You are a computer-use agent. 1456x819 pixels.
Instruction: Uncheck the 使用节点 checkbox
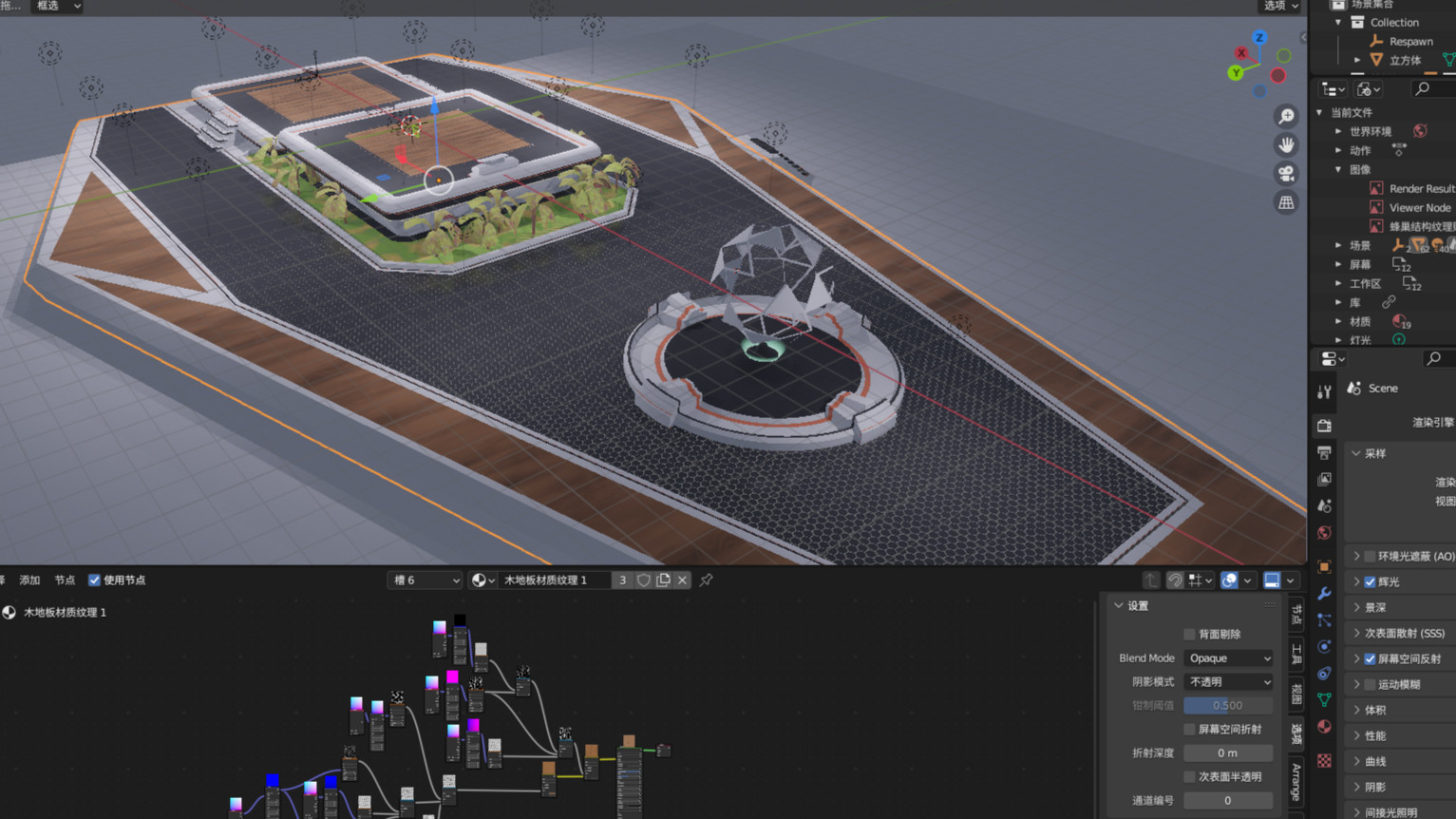[94, 581]
